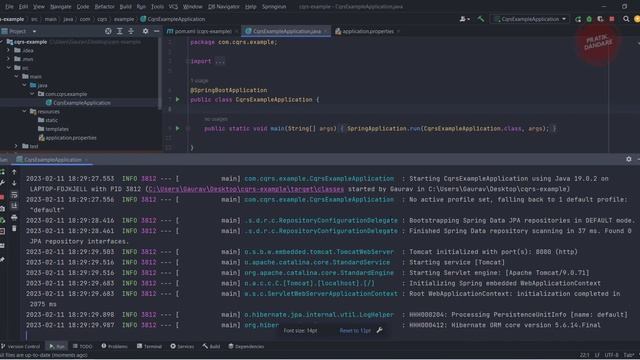Collapse the java folder
The width and height of the screenshot is (640, 360).
pyautogui.click(x=24, y=85)
